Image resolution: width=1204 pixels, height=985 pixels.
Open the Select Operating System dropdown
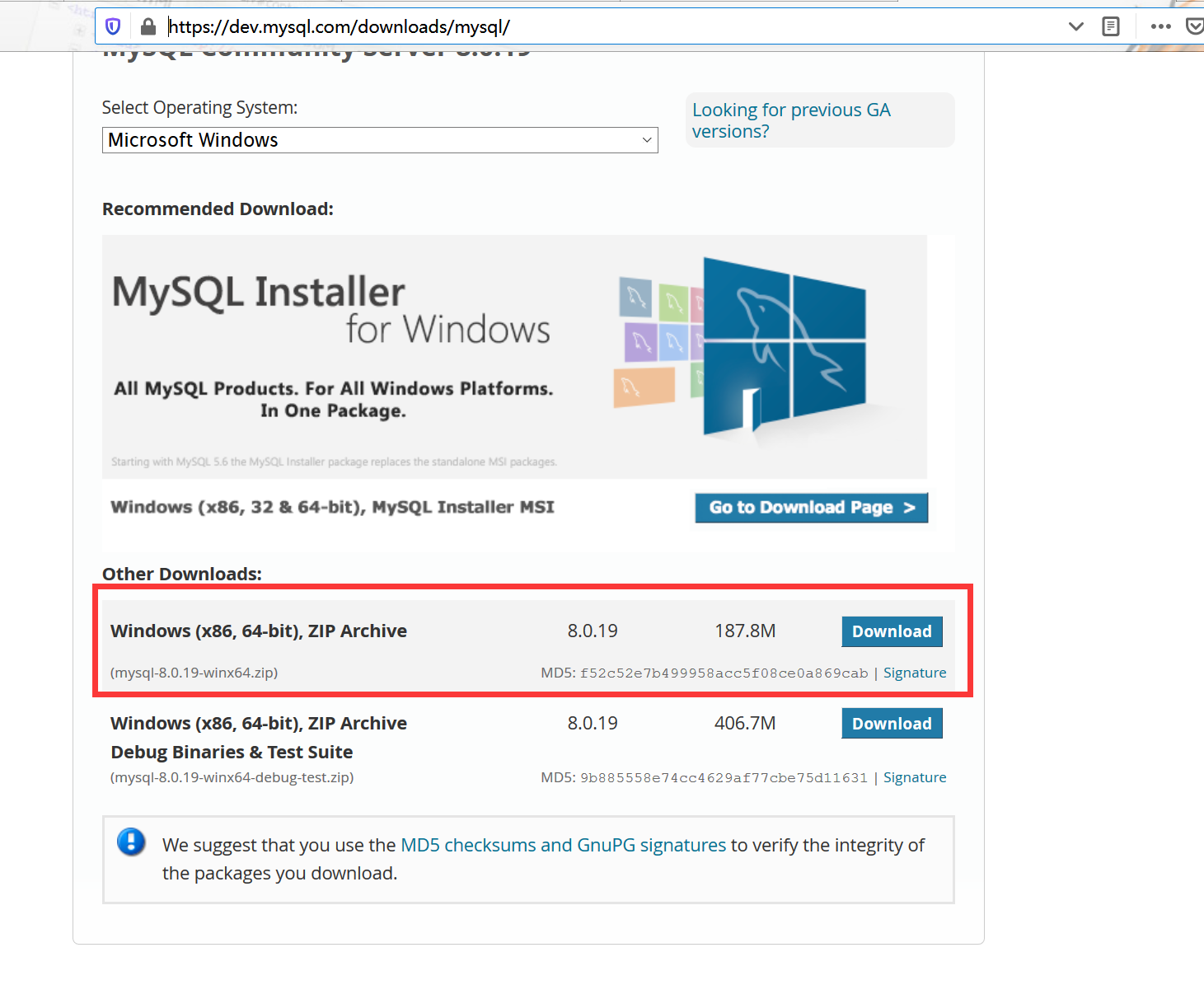pos(380,140)
